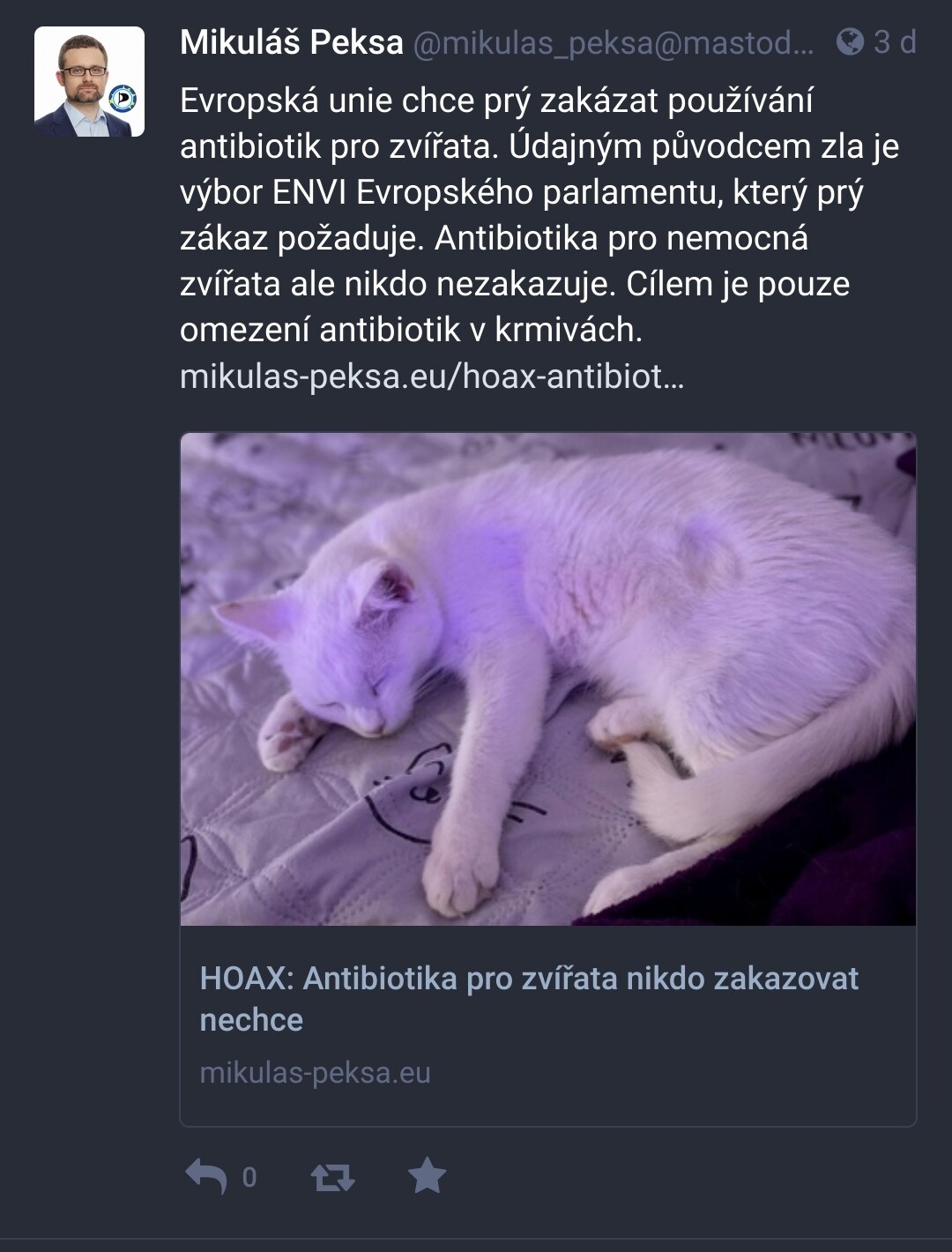Click the reply arrow icon

(x=206, y=1177)
